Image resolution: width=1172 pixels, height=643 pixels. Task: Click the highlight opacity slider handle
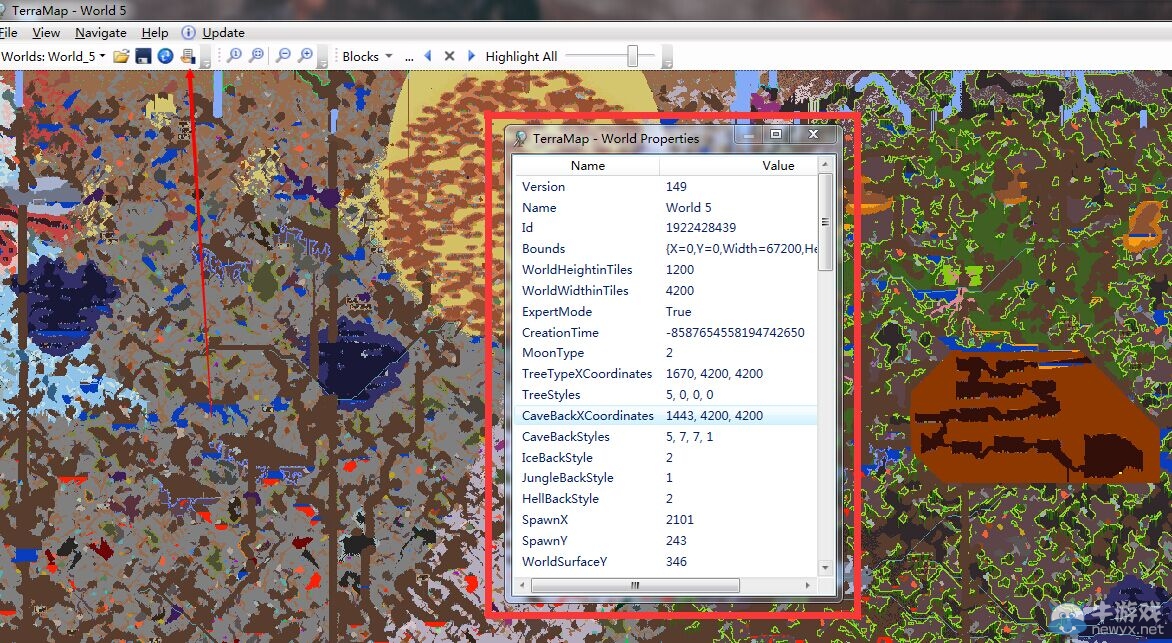(x=632, y=55)
